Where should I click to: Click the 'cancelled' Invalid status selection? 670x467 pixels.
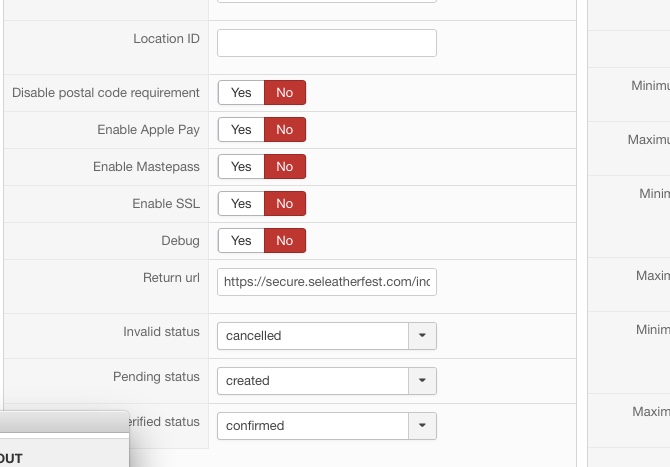(312, 336)
